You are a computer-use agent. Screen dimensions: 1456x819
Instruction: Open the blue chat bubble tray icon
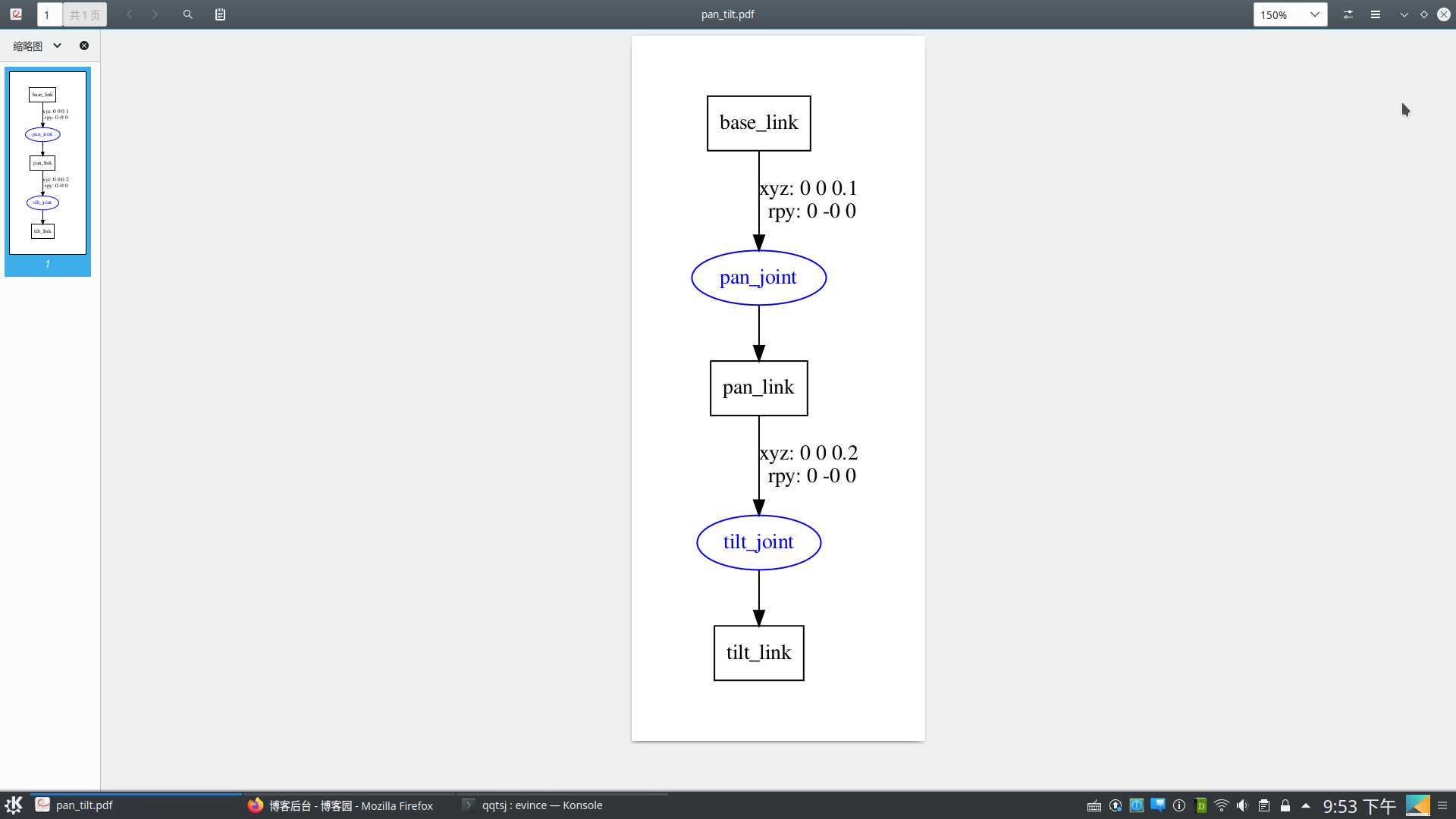coord(1158,805)
